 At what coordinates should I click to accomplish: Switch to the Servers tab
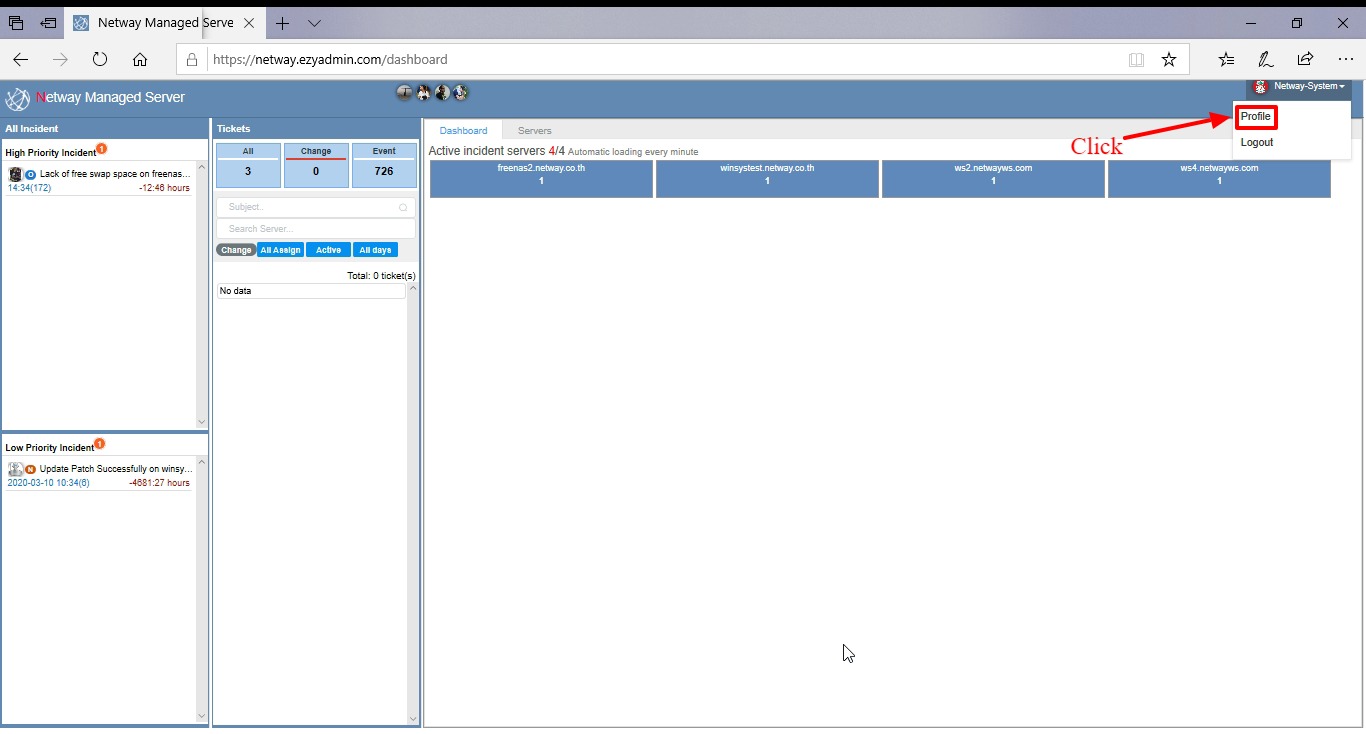tap(534, 131)
